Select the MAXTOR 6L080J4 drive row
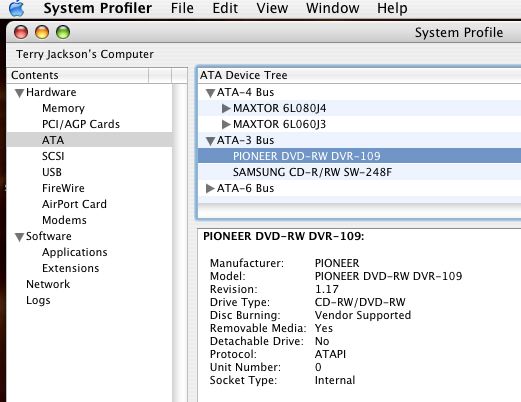Viewport: 521px width, 402px height. pyautogui.click(x=359, y=108)
